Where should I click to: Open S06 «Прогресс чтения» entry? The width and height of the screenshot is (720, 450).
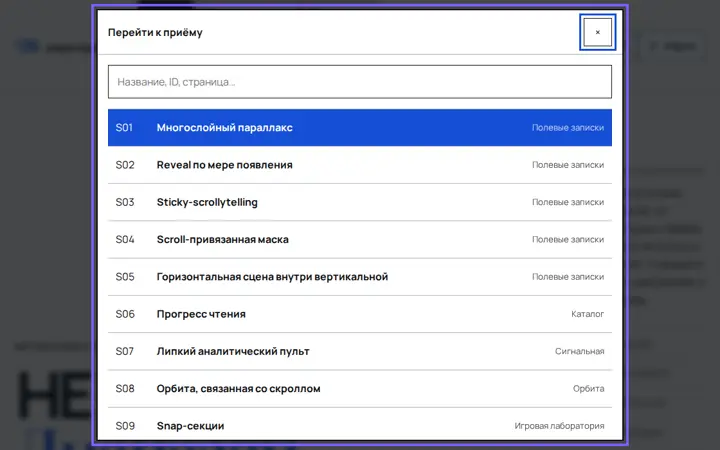(x=360, y=314)
